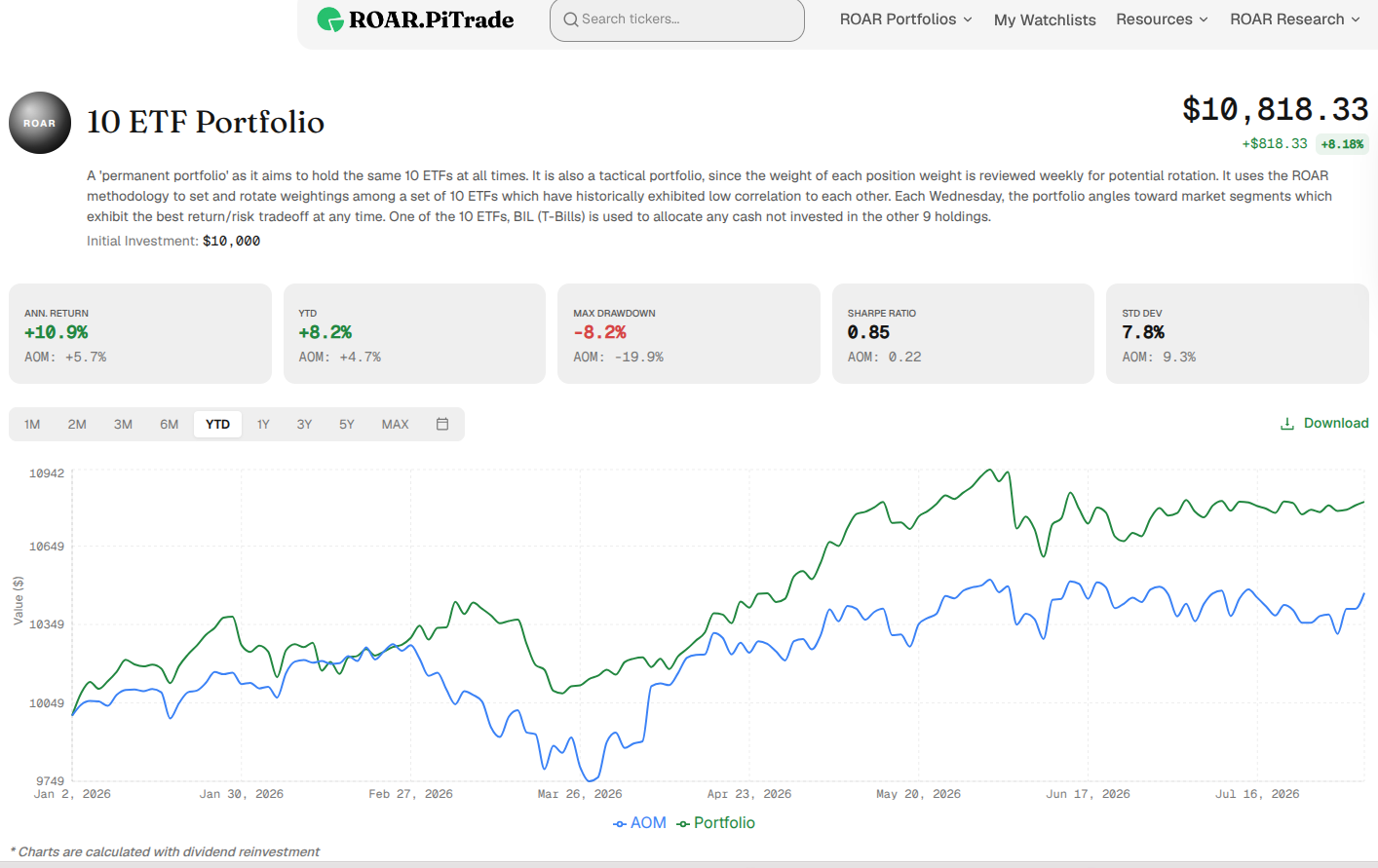Select the 5Y time range
Viewport: 1378px width, 868px height.
tap(347, 425)
